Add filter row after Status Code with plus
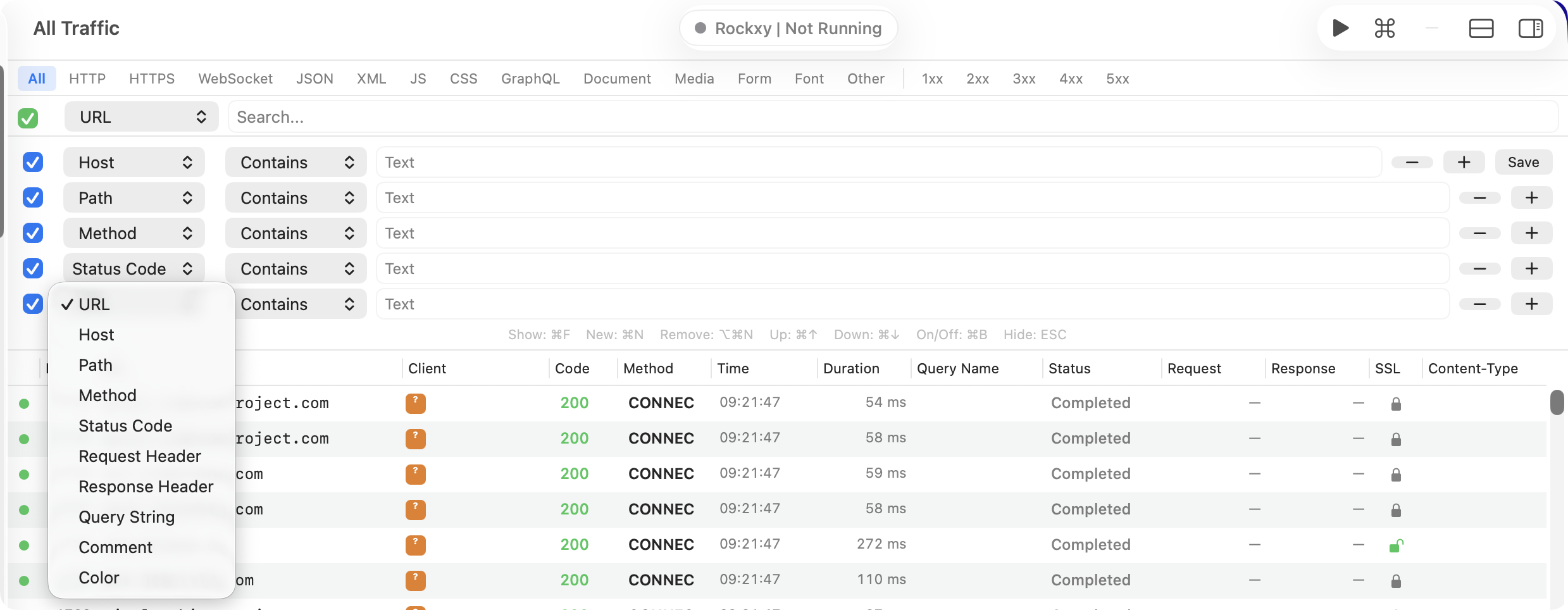The height and width of the screenshot is (610, 1568). click(x=1531, y=269)
